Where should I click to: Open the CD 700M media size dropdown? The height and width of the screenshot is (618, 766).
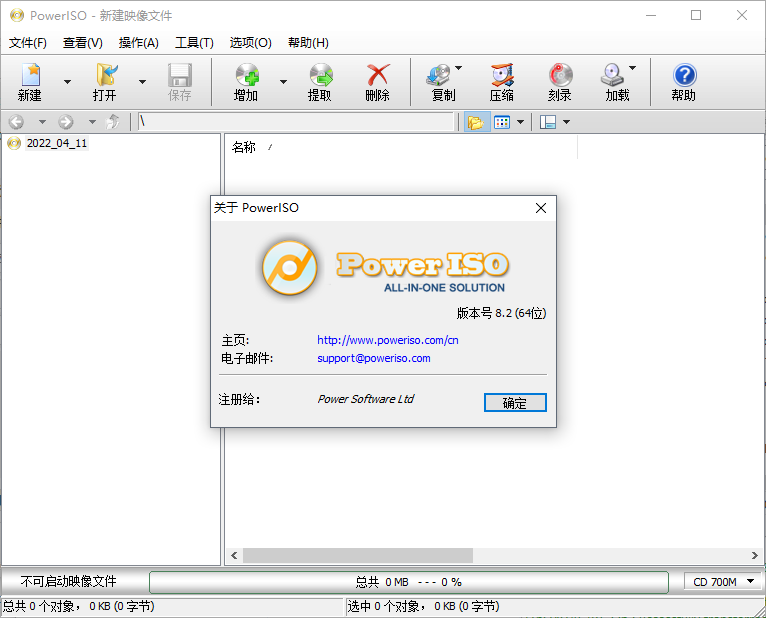pos(723,582)
